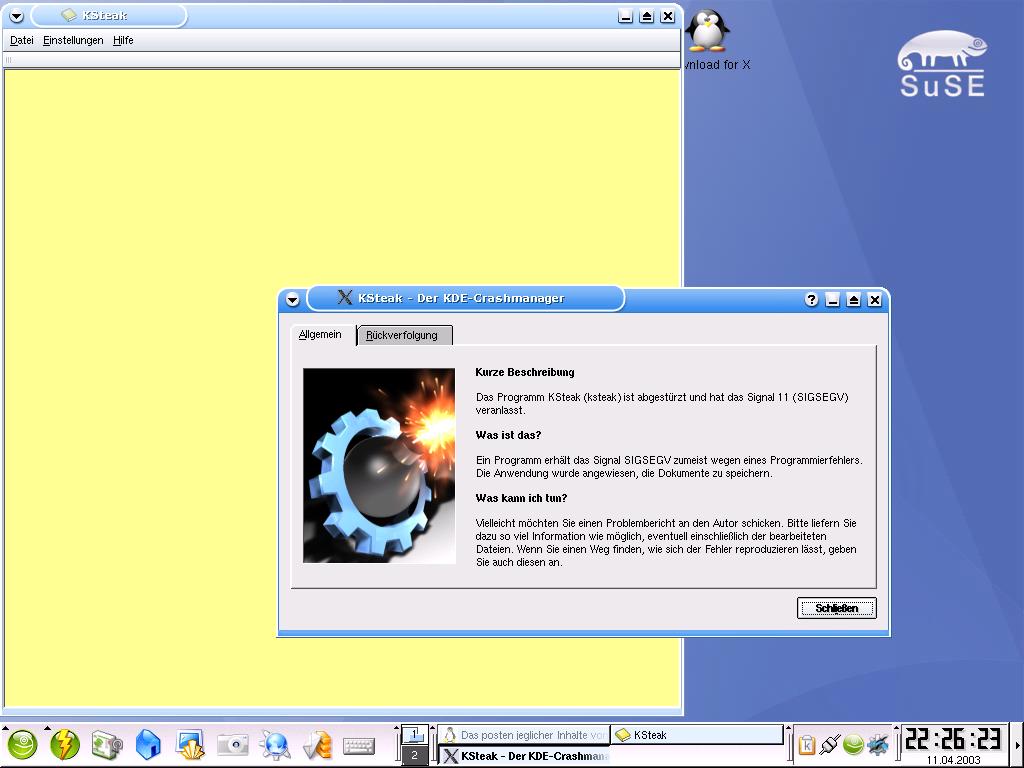Activate the 'KSteak - Der KDE-Crashmanager' taskbar entry
Screen dimensions: 1024x768
tap(524, 756)
